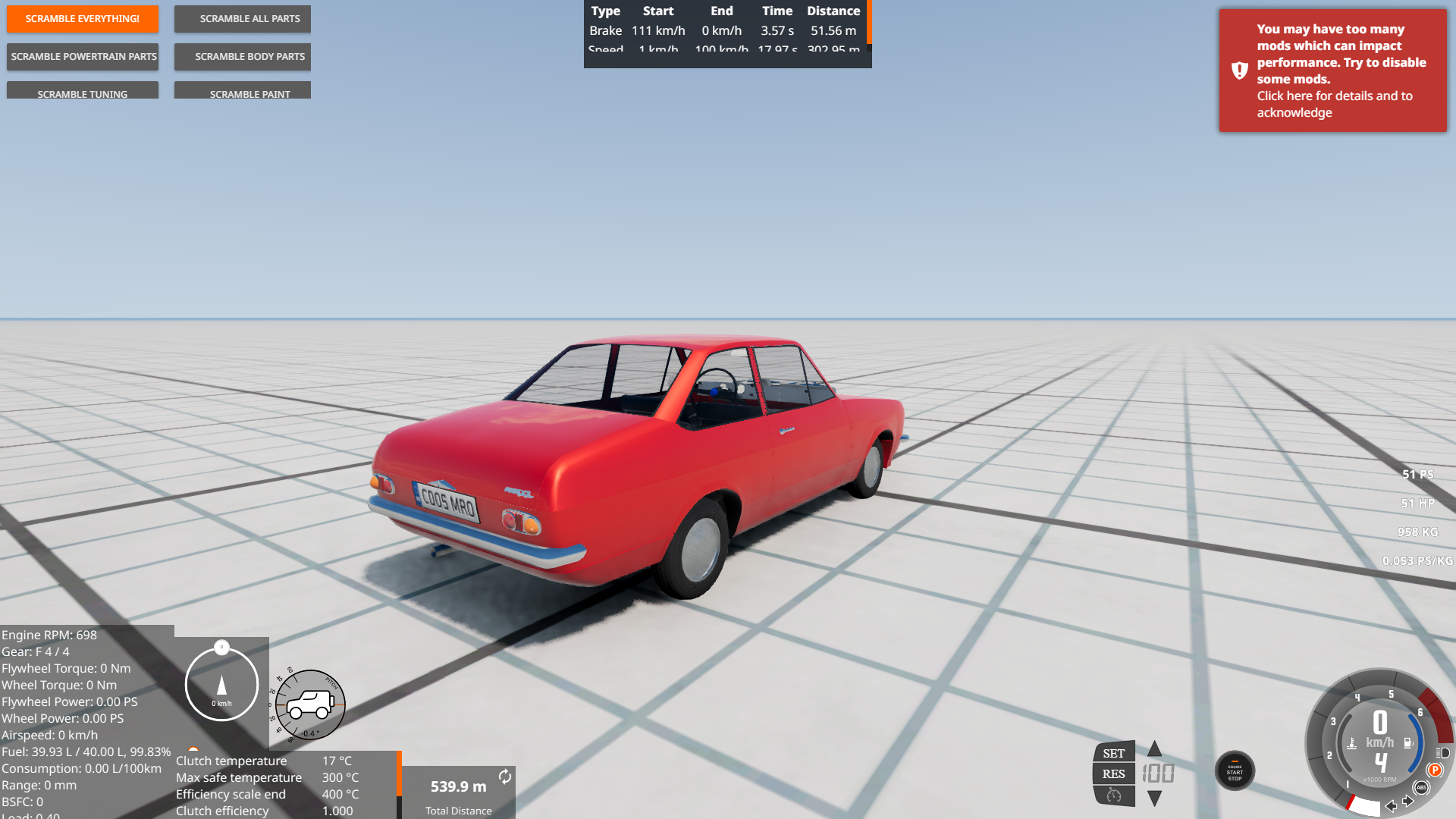Click the Gear: F 4 / 4 line
1456x819 pixels.
36,651
